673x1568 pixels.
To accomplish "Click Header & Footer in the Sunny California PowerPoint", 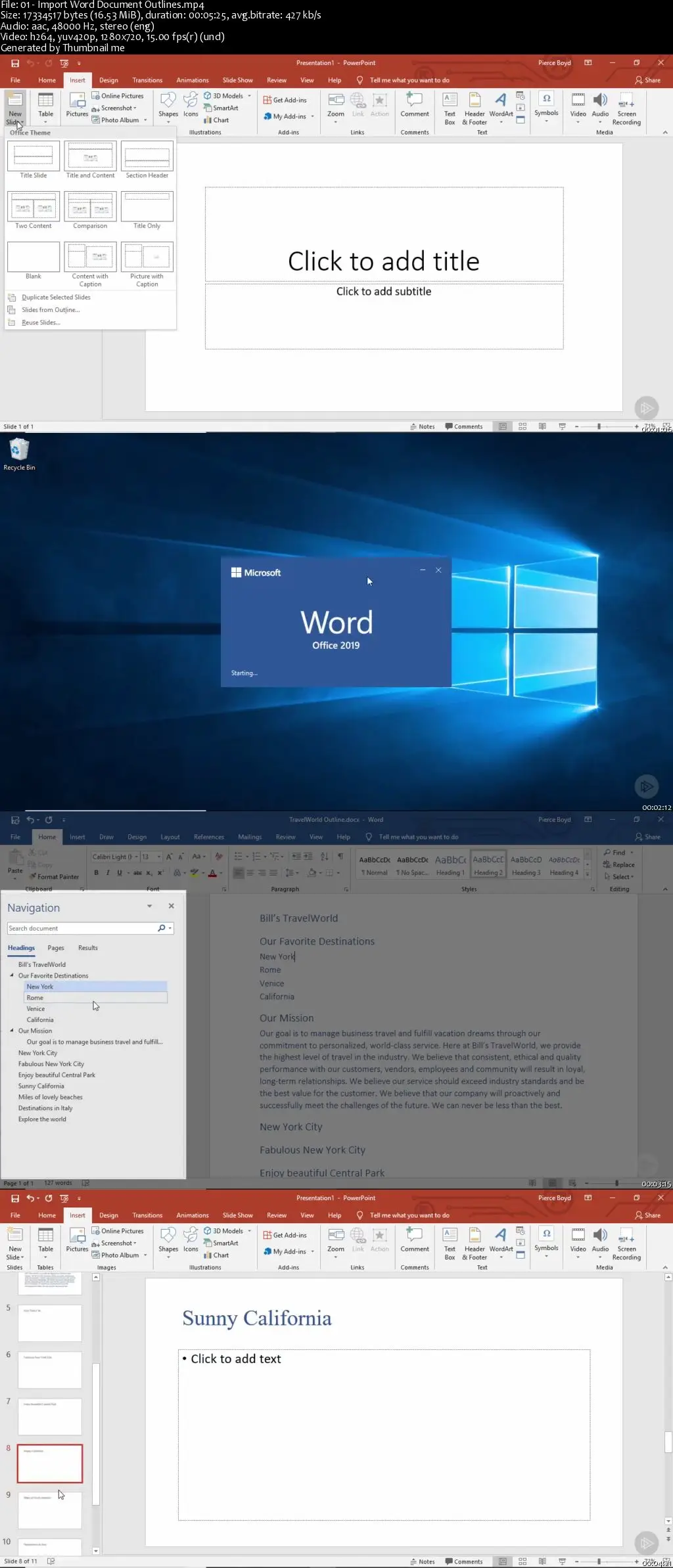I will 475,1244.
